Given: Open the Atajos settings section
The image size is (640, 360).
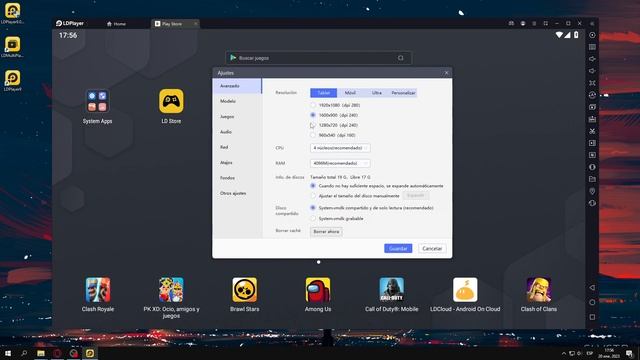Looking at the screenshot, I should [237, 162].
